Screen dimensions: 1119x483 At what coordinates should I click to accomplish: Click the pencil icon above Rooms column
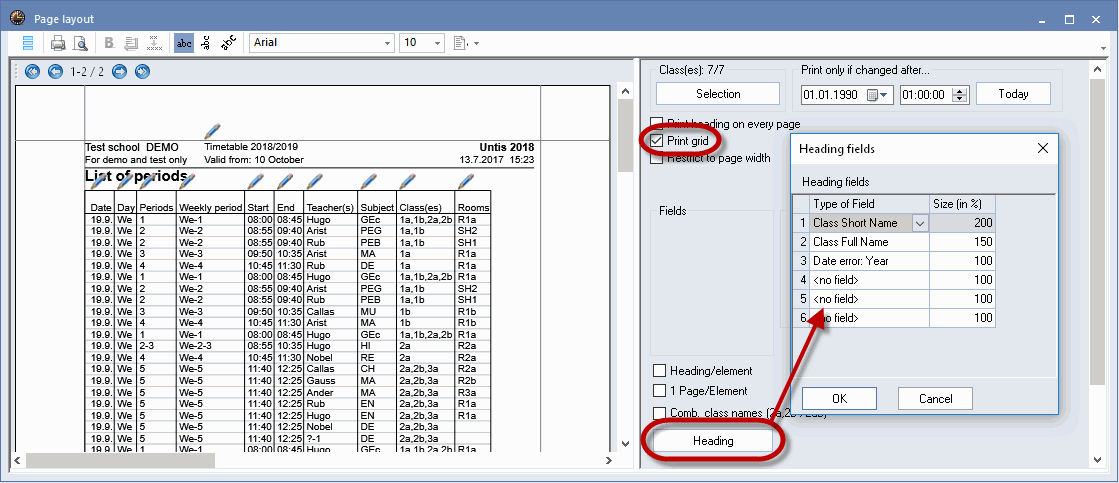click(466, 182)
